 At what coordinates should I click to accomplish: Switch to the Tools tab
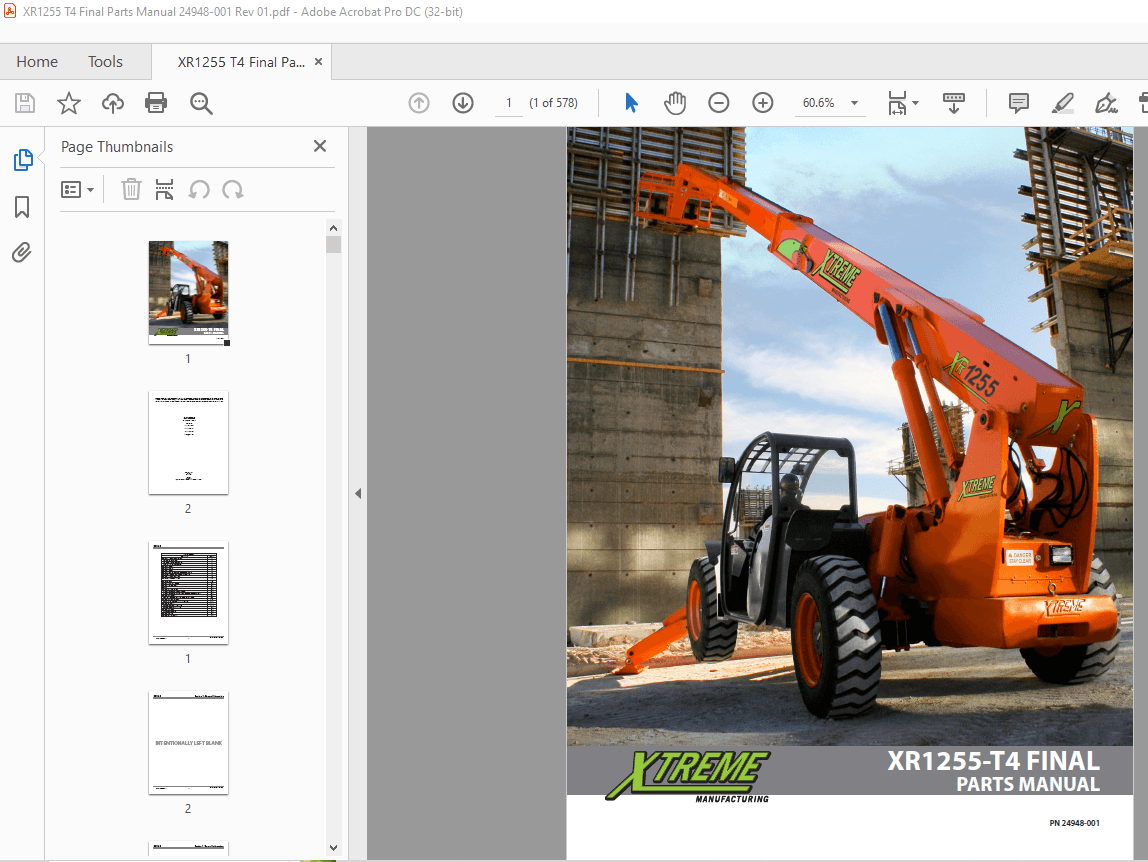point(104,61)
